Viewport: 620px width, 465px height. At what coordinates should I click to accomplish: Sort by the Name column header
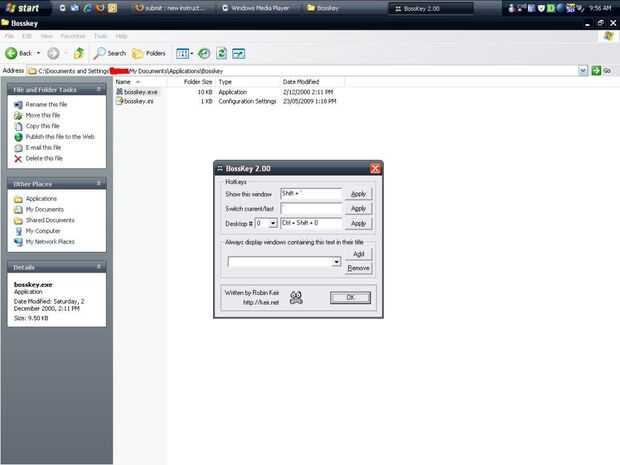click(140, 82)
